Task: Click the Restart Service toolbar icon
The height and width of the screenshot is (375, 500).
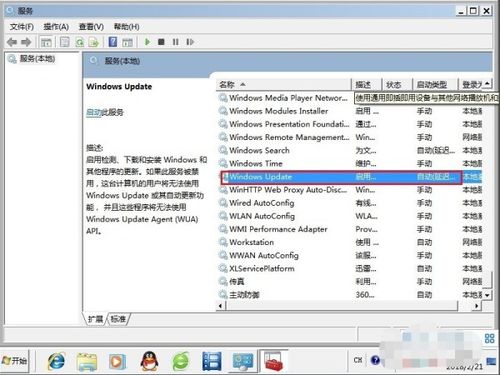Action: [x=190, y=42]
